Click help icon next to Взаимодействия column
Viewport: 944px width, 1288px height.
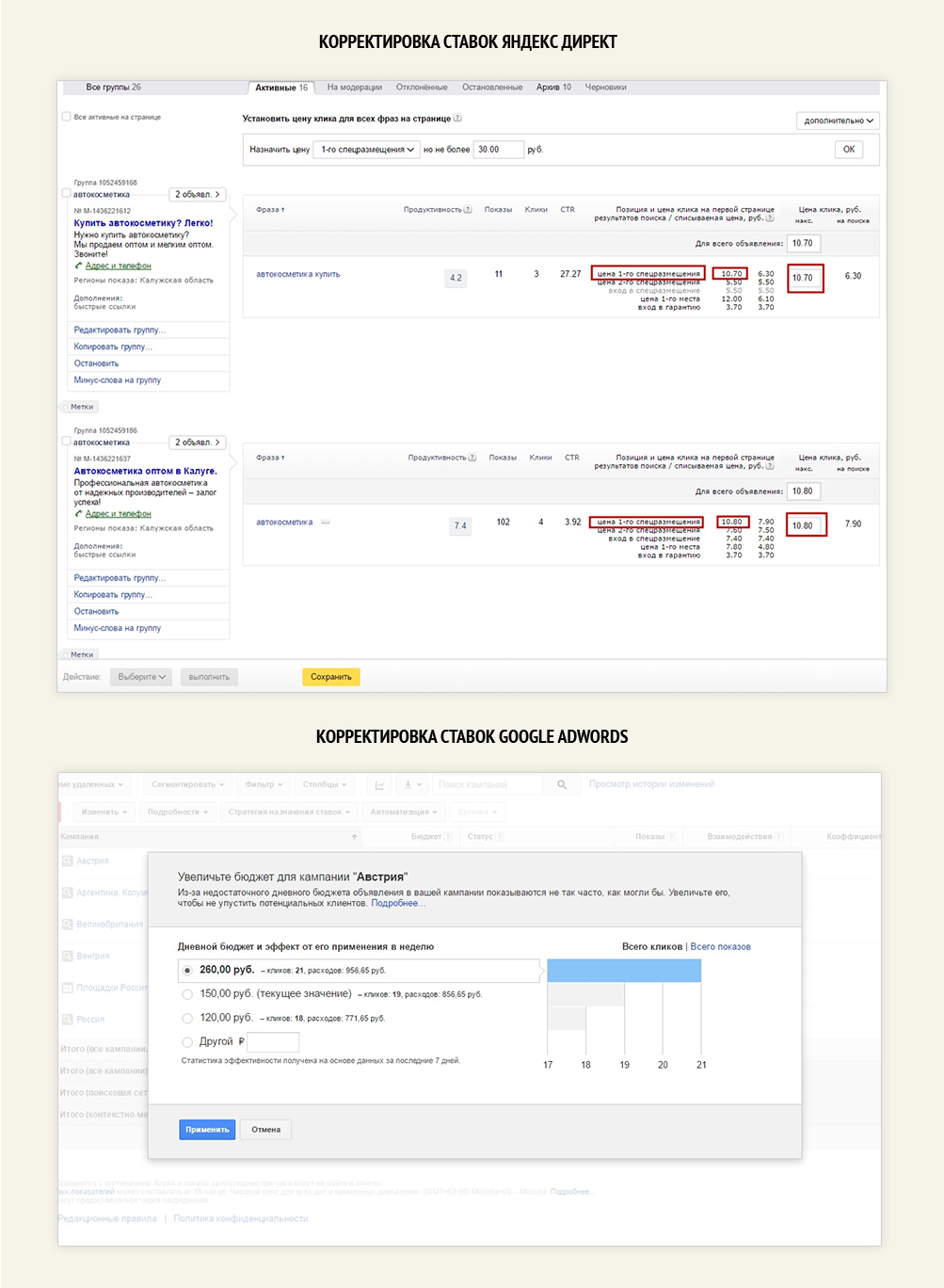click(779, 836)
